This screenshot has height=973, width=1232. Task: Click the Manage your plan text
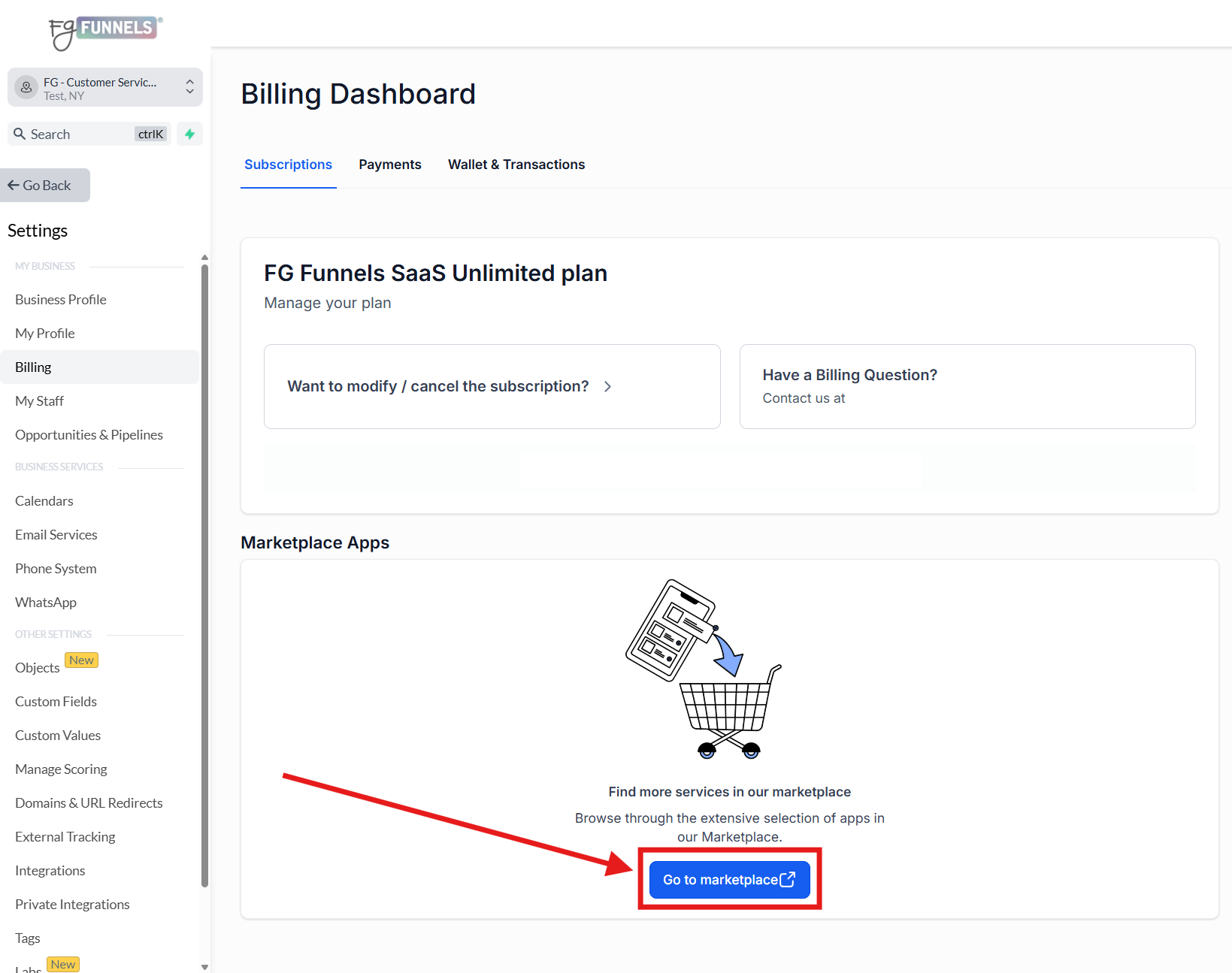coord(328,303)
